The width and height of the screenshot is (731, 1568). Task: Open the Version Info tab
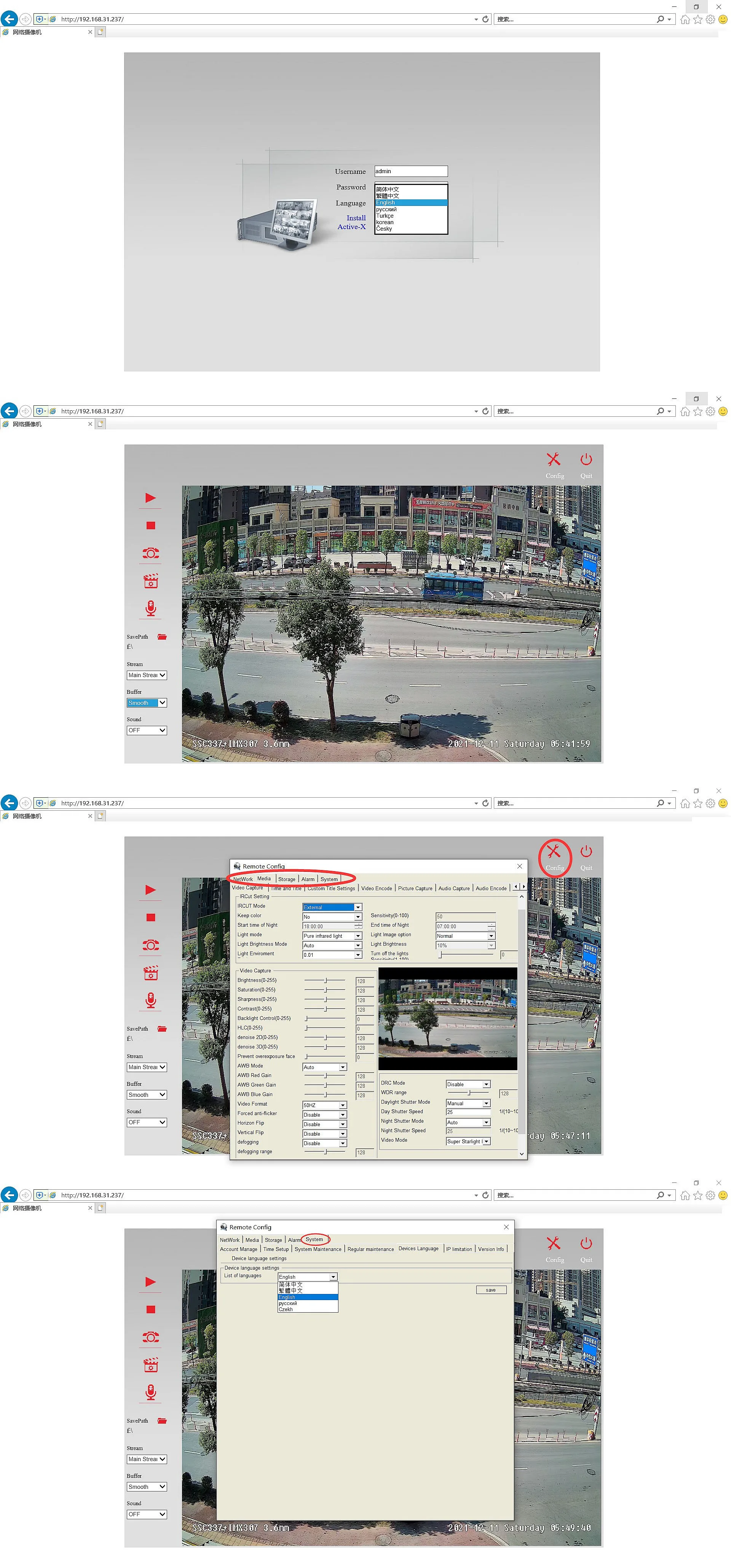pyautogui.click(x=490, y=1249)
